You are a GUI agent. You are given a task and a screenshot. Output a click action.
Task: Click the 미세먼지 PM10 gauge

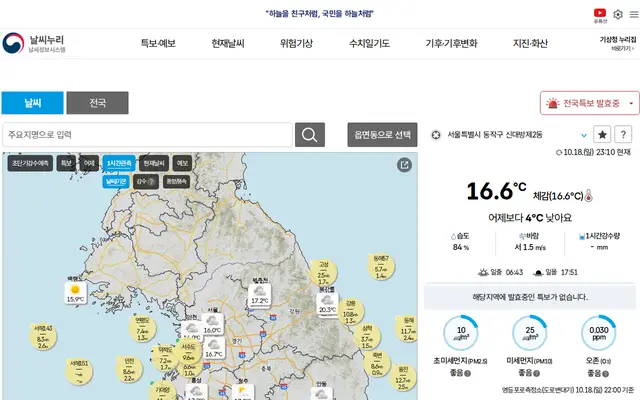point(530,333)
